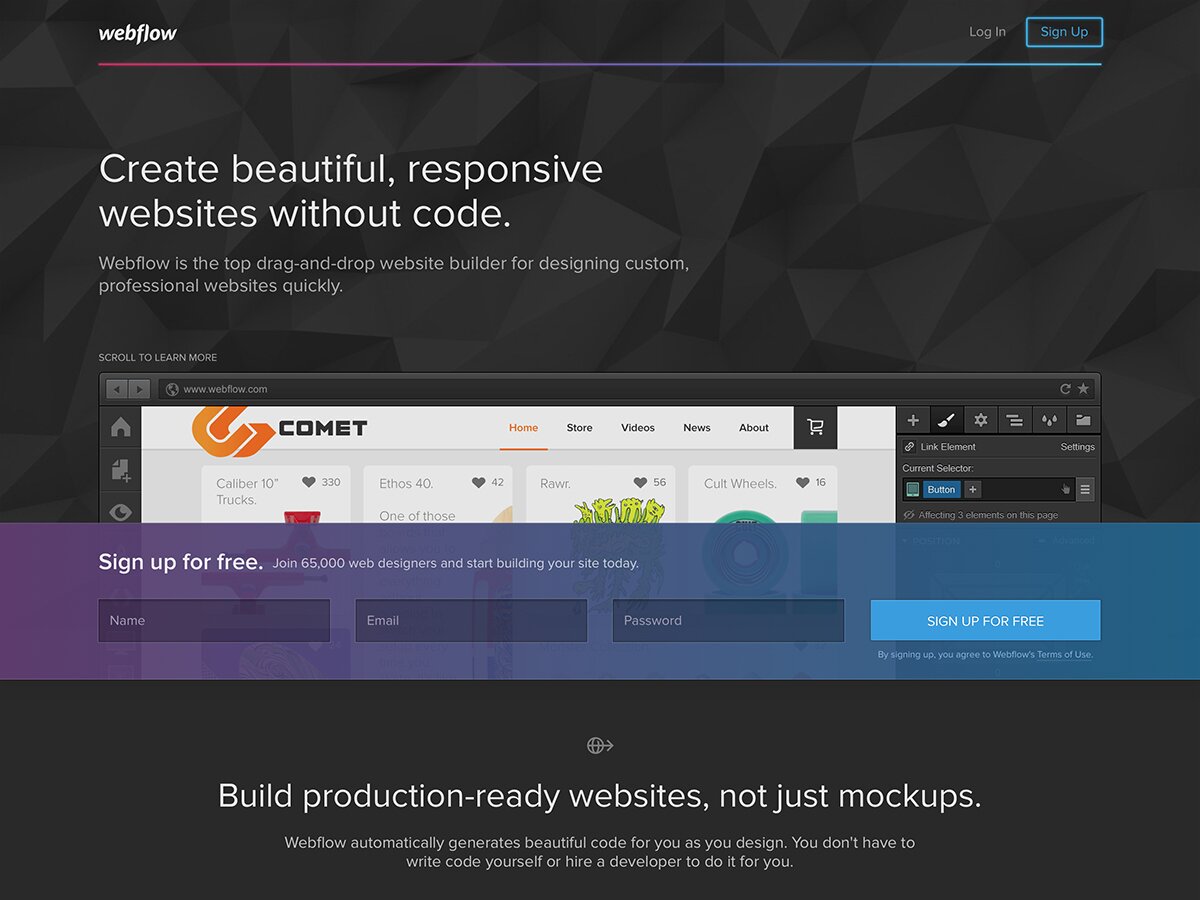Open the shopping cart icon in Comet navbar
Screen dimensions: 1200x900
coord(815,427)
